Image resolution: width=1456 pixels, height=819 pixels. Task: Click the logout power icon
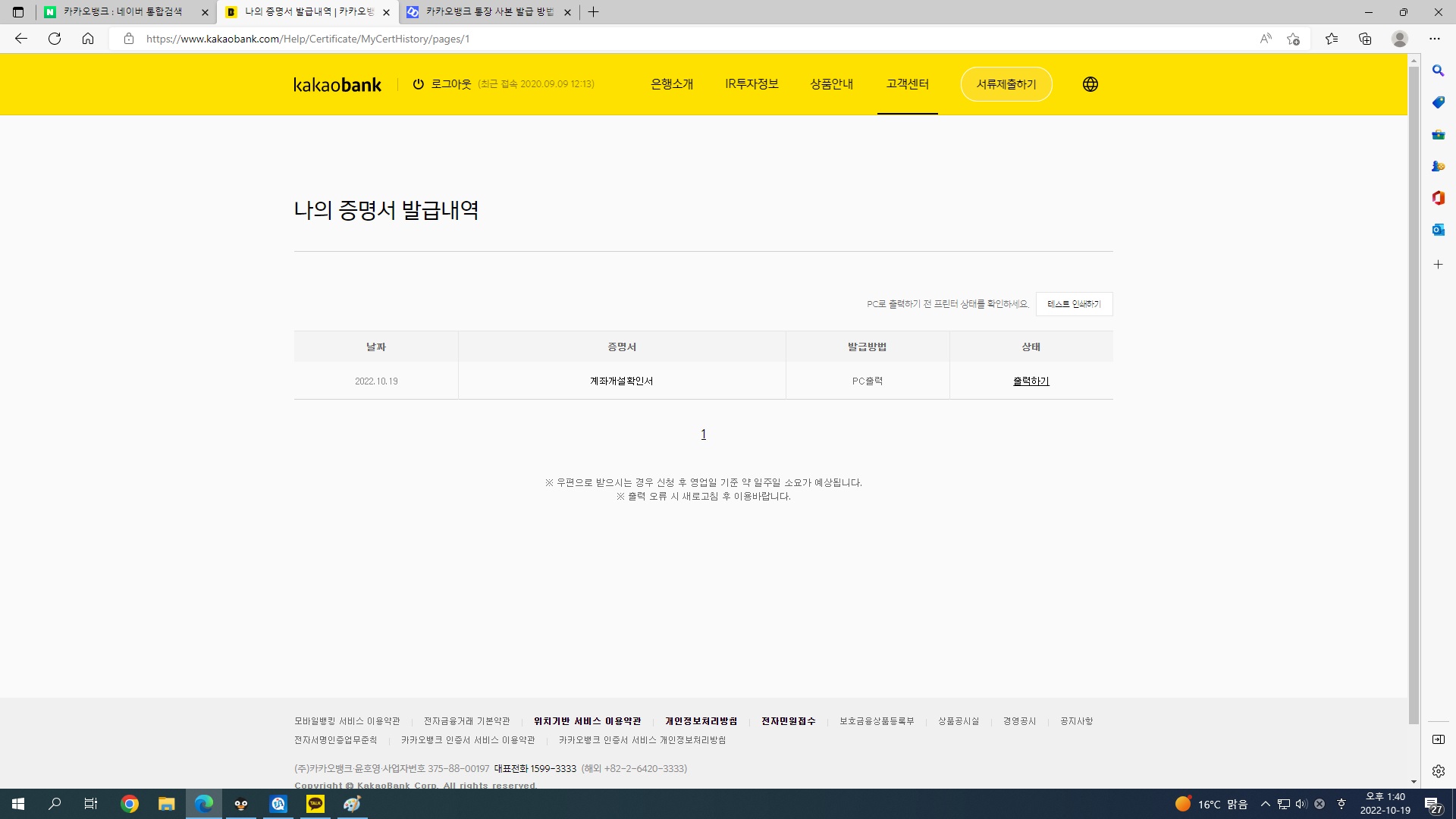point(418,84)
